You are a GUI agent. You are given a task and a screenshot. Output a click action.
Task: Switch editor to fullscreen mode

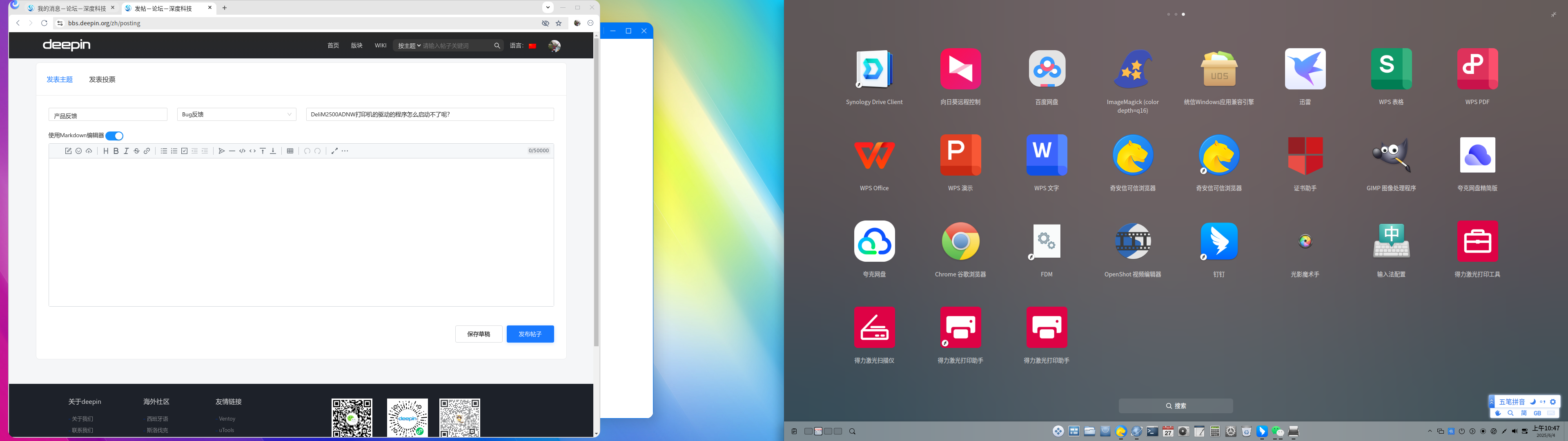click(x=334, y=151)
